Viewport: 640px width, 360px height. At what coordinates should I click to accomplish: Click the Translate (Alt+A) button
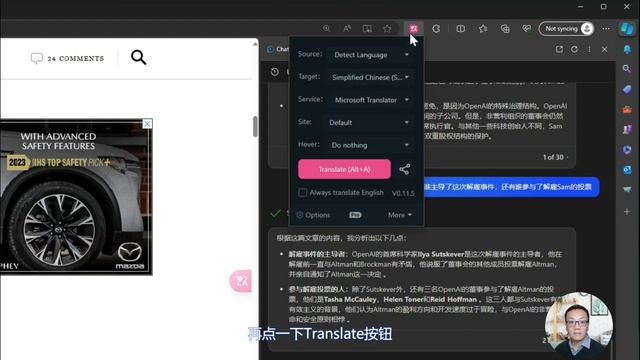pyautogui.click(x=344, y=169)
